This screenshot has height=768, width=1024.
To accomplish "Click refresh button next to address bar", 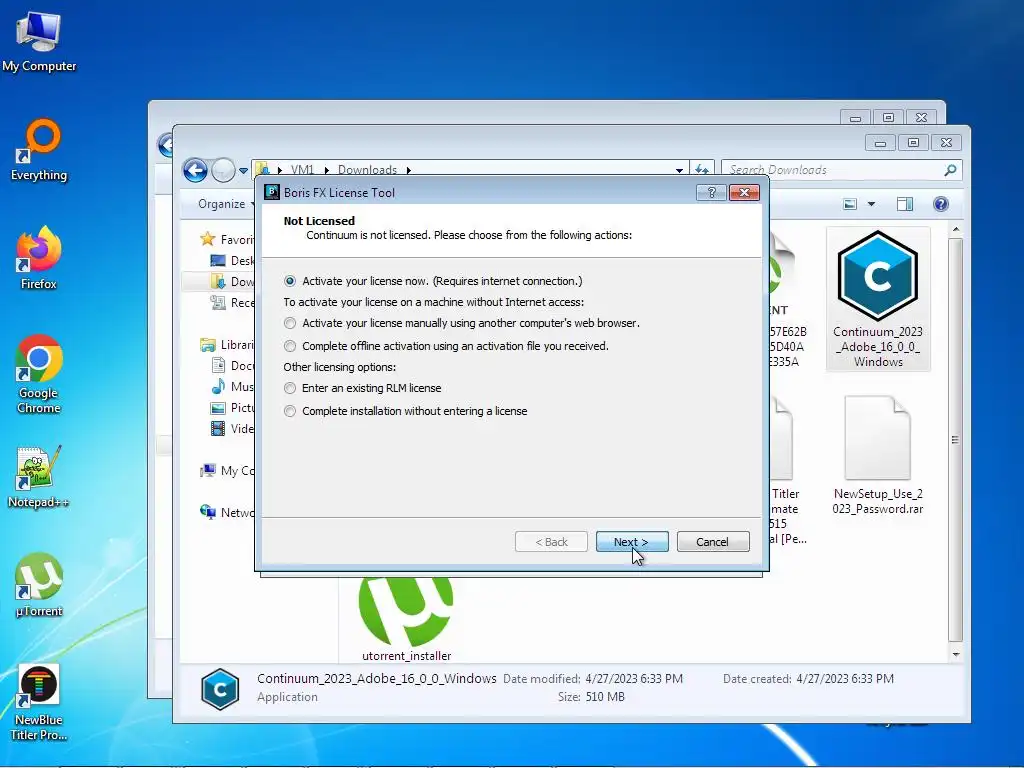I will point(702,170).
